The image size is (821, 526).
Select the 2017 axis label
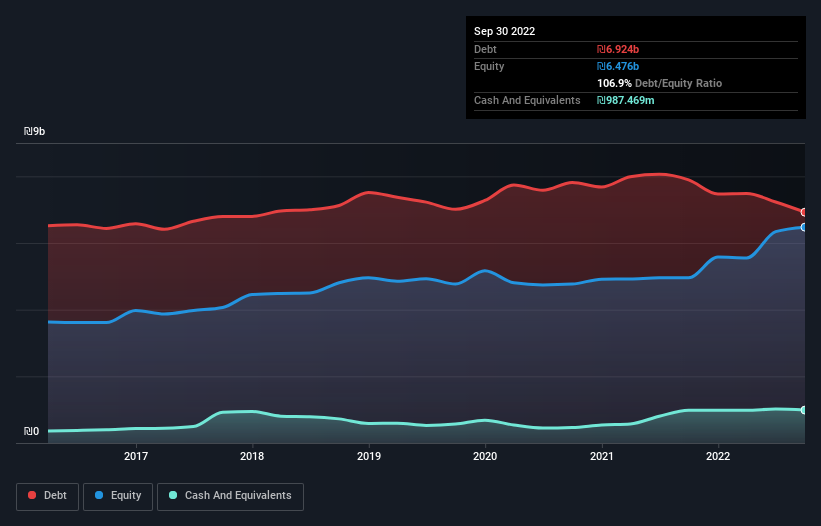(136, 456)
